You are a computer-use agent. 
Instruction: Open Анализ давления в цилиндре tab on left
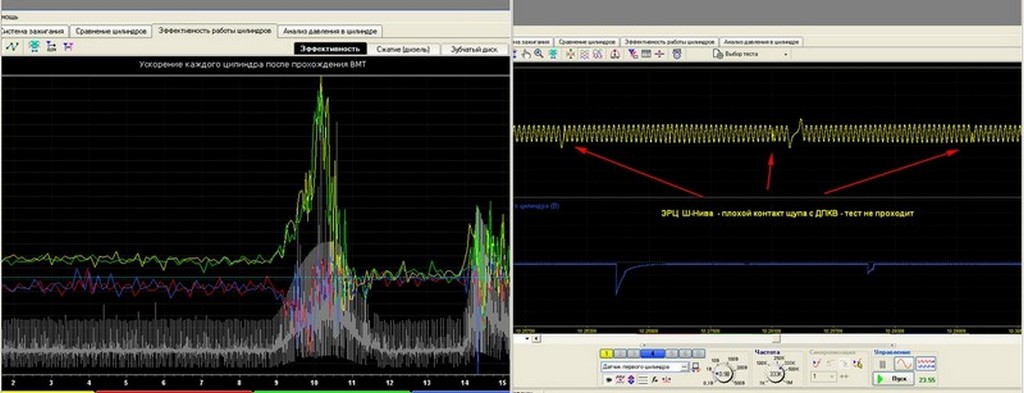point(330,31)
